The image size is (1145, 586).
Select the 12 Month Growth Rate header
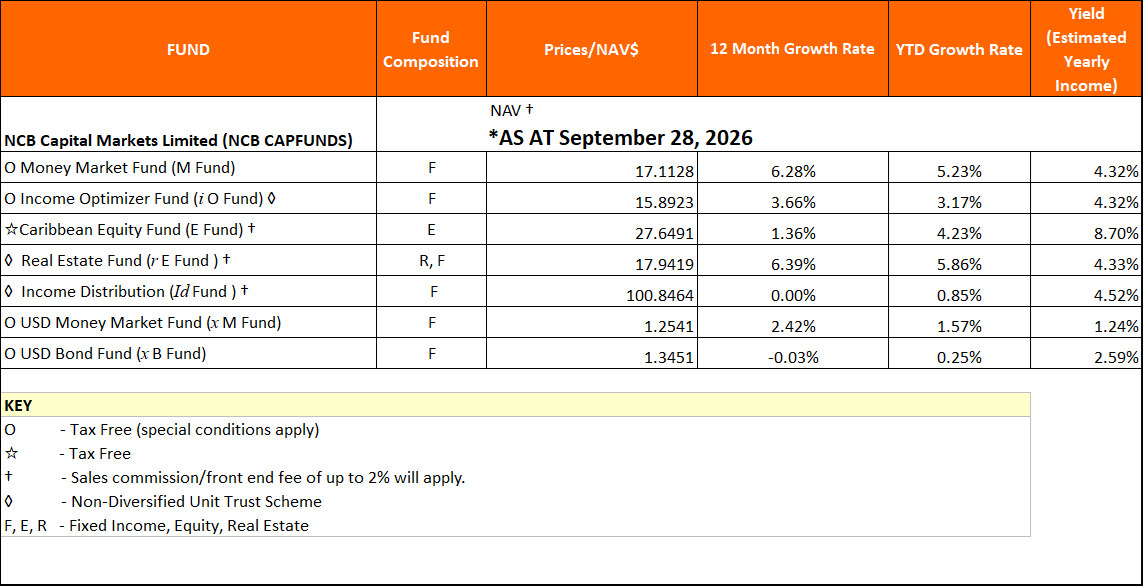[792, 49]
